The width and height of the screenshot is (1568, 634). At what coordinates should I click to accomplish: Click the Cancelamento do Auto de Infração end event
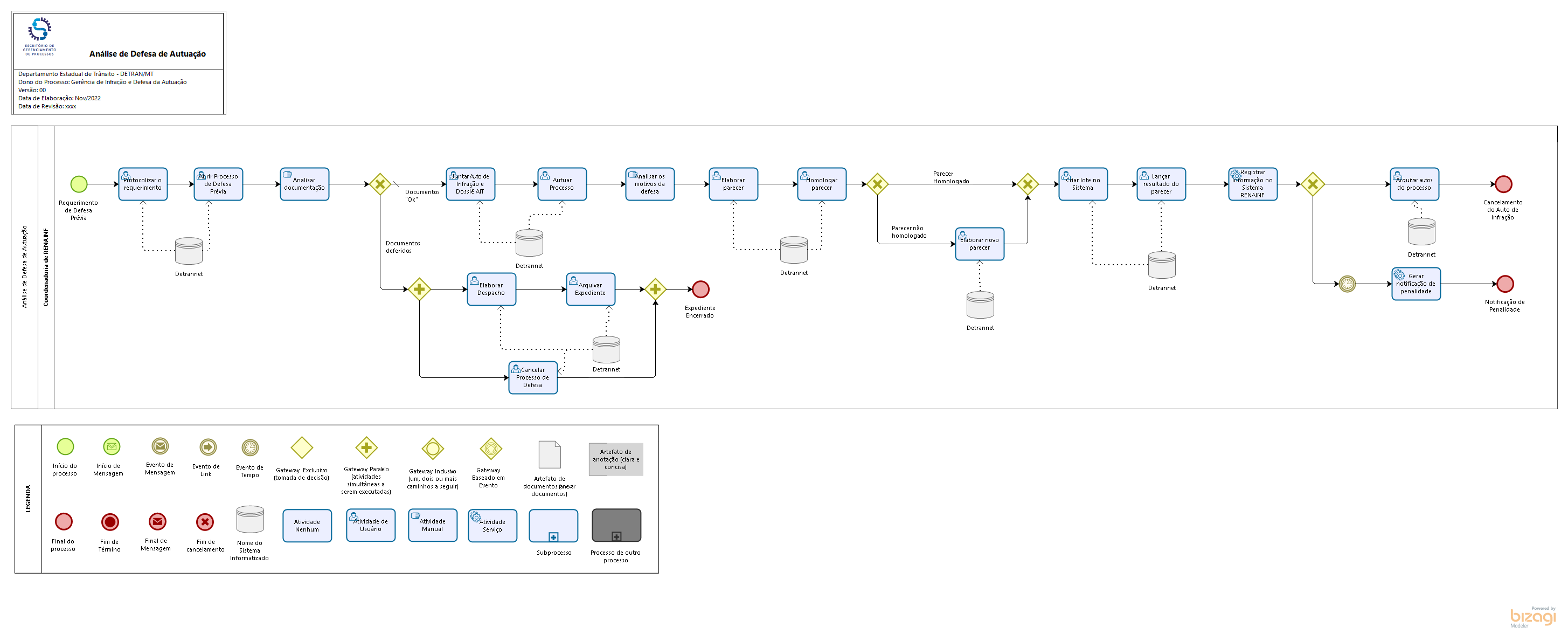[1503, 184]
